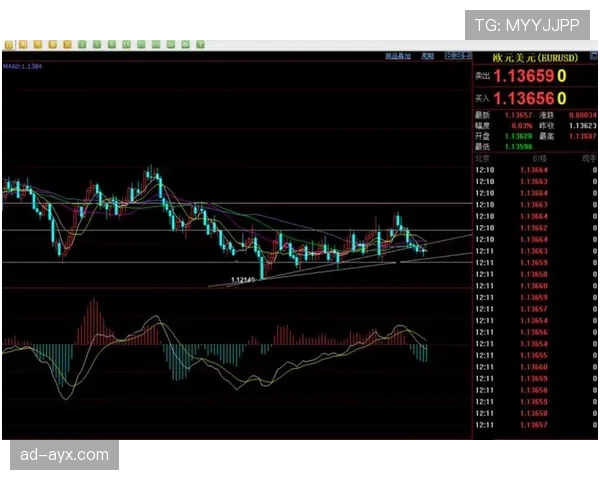This screenshot has width=600, height=480.
Task: Click the MA60 indicator label on chart
Action: click(x=22, y=66)
